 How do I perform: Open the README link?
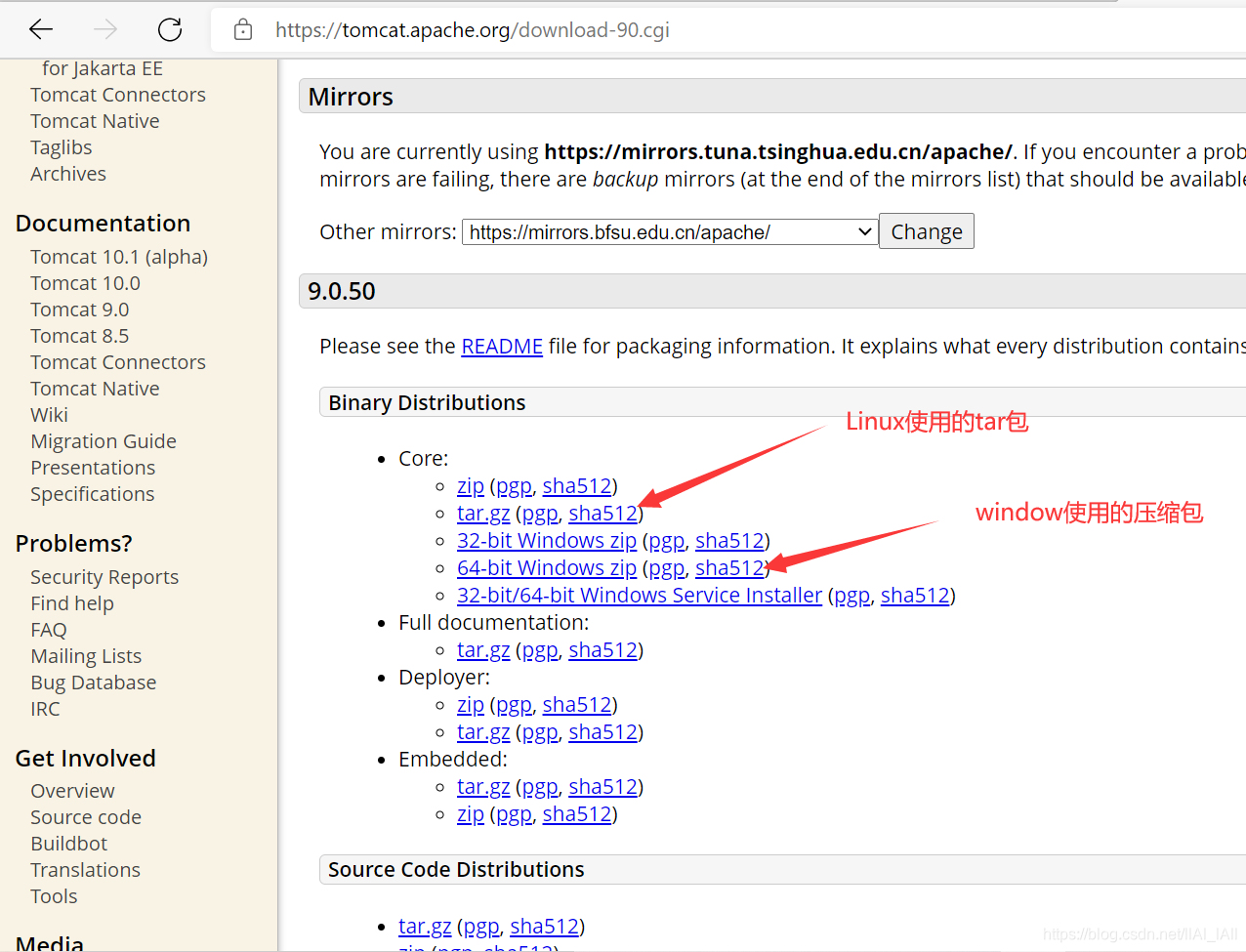pos(502,347)
